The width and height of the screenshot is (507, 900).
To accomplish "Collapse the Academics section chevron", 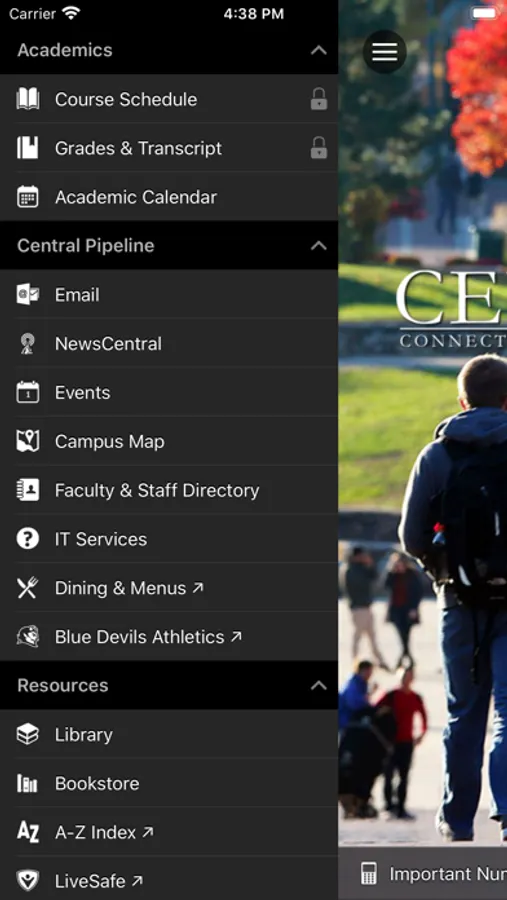I will click(x=319, y=51).
